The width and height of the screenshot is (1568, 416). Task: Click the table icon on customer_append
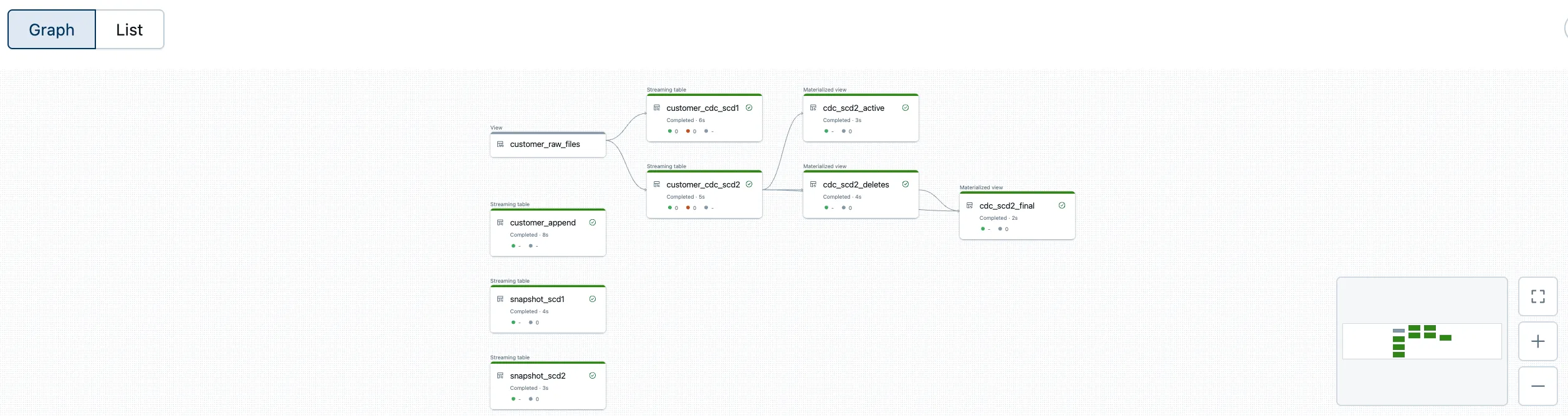tap(500, 222)
